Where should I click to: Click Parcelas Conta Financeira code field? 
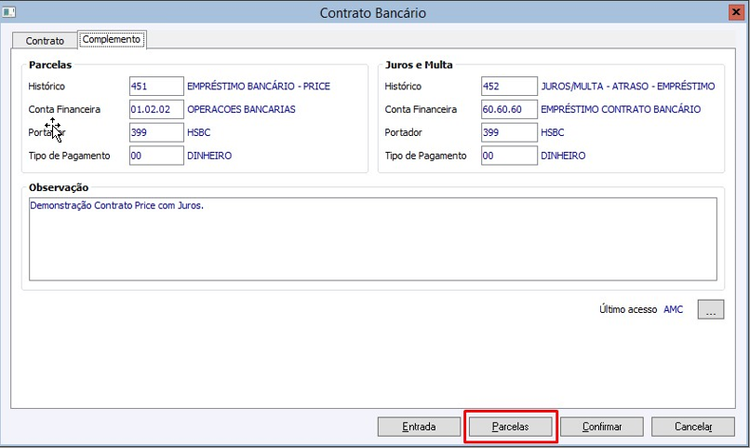coord(156,109)
